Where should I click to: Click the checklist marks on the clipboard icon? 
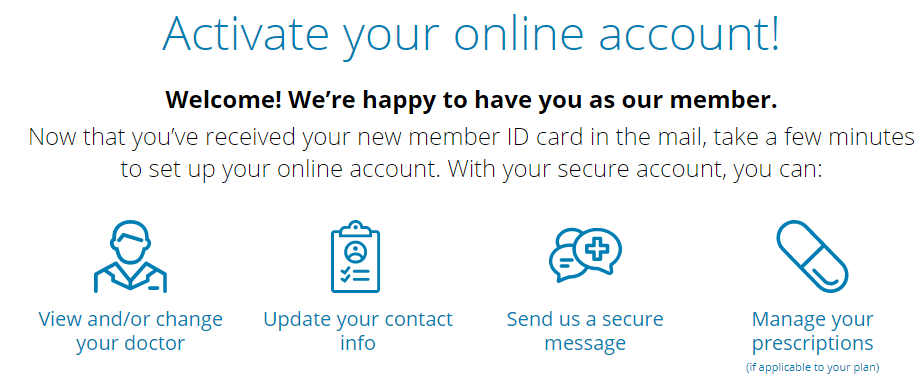pyautogui.click(x=356, y=275)
